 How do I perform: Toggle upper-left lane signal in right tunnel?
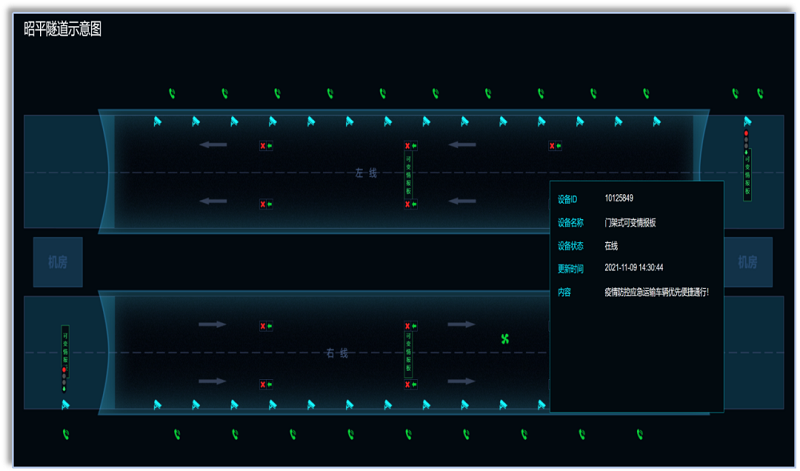coord(266,326)
